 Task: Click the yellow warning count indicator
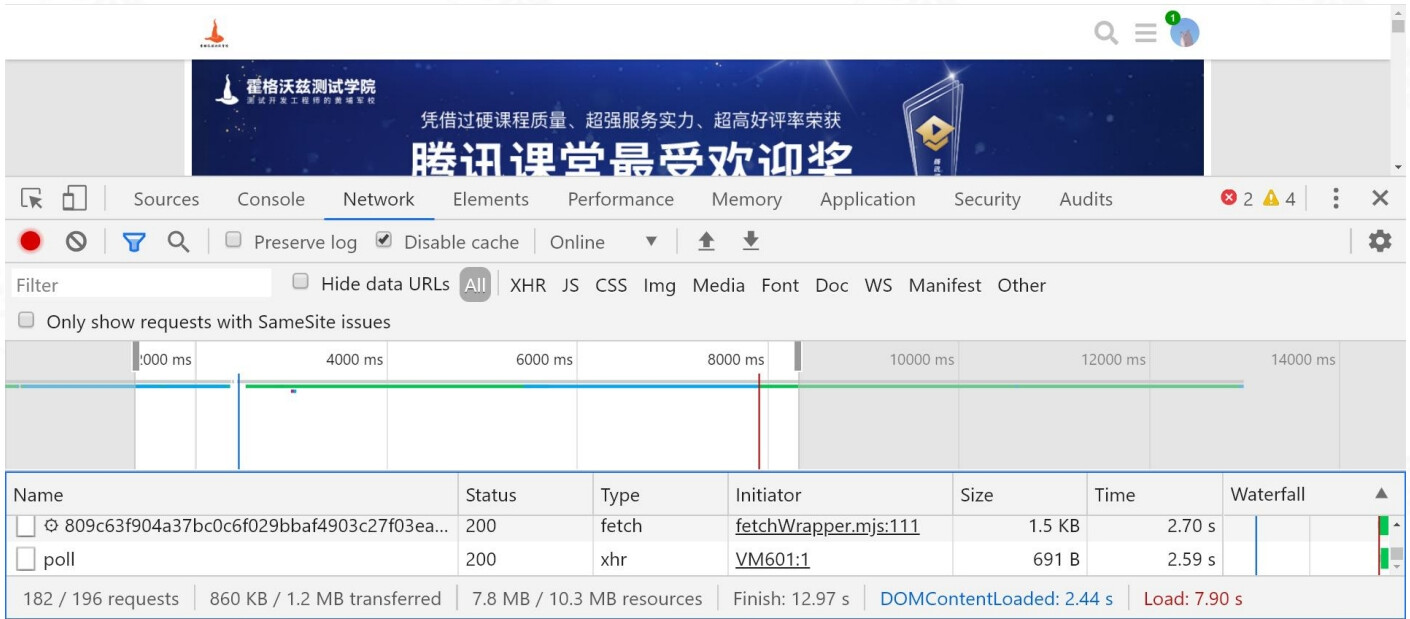point(1279,199)
